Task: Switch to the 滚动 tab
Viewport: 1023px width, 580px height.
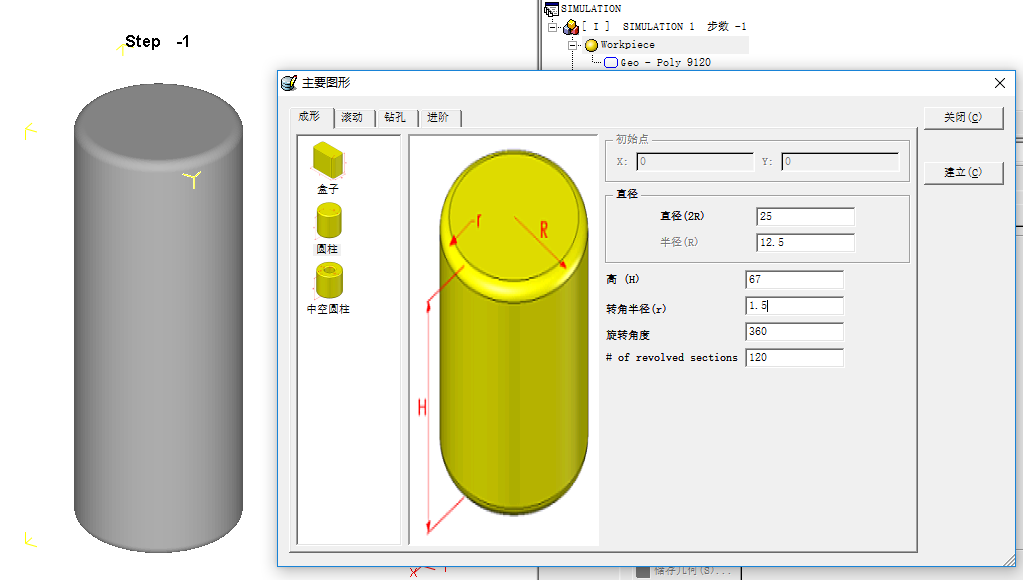Action: tap(352, 117)
